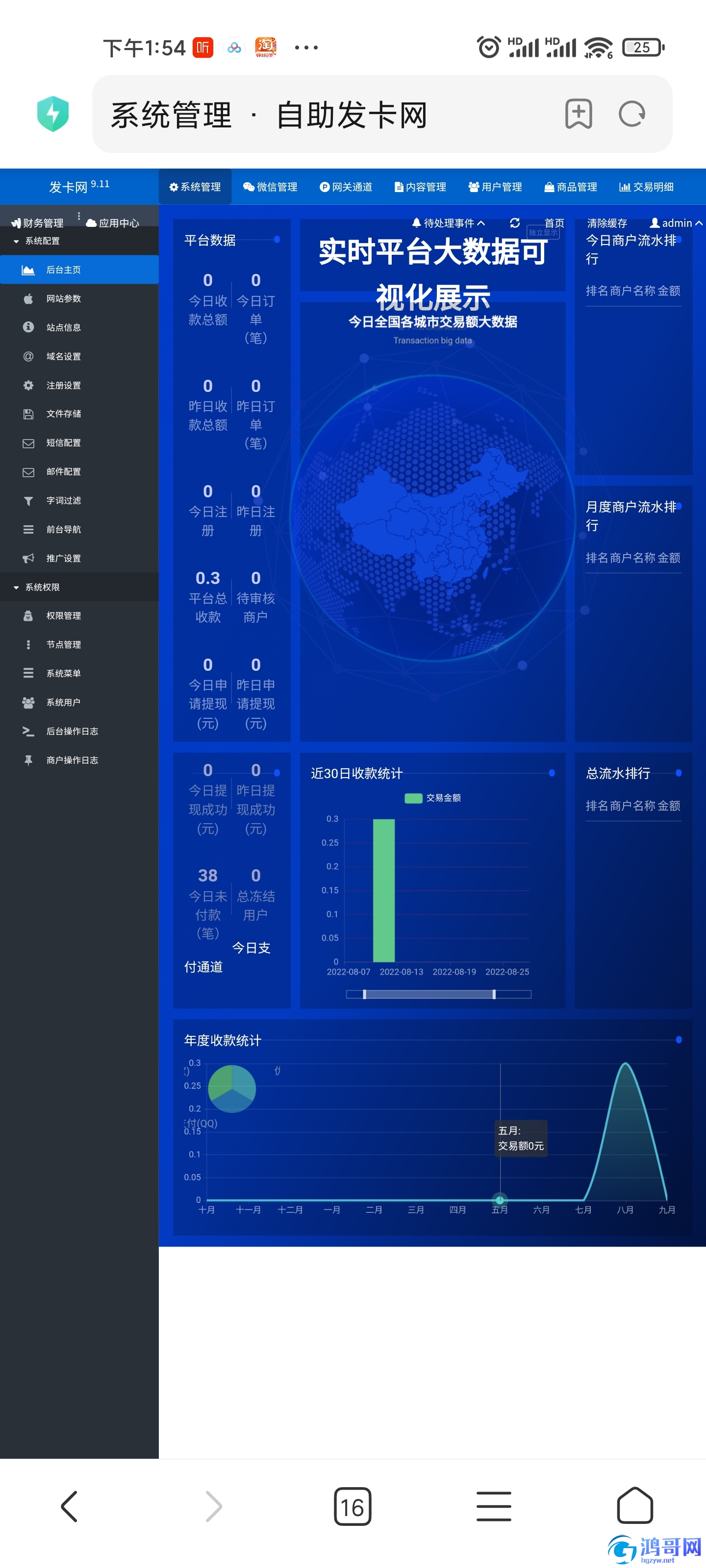
Task: Click the bars icon for 前台导航
Action: (x=28, y=530)
